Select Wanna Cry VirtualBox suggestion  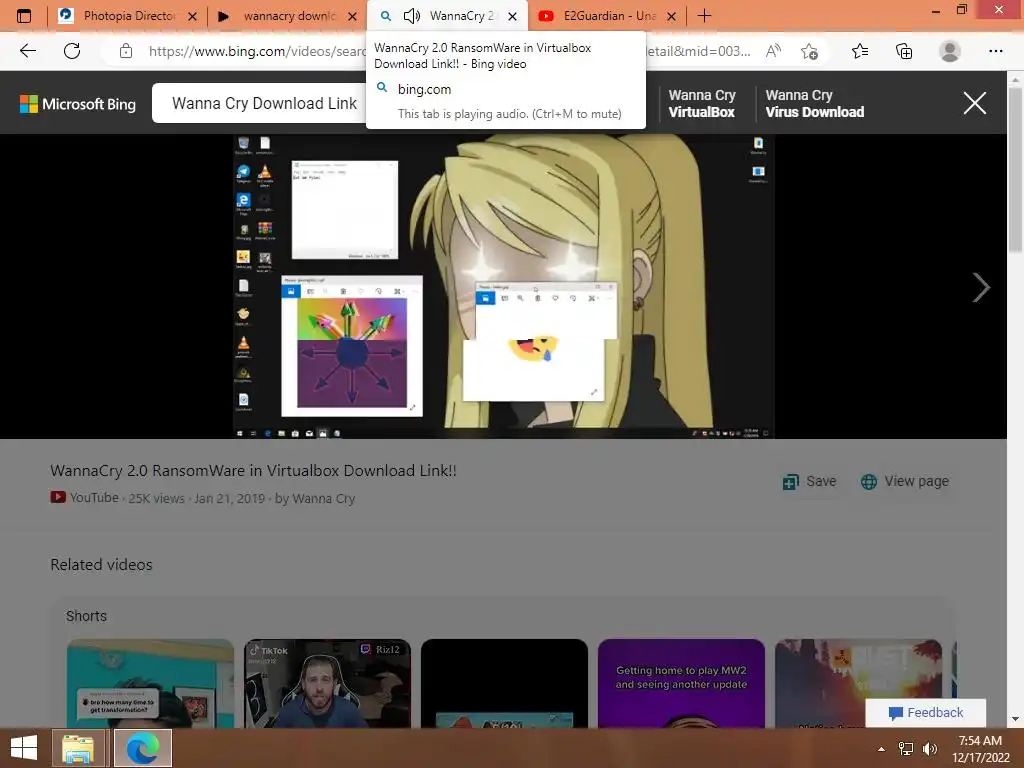(x=701, y=103)
